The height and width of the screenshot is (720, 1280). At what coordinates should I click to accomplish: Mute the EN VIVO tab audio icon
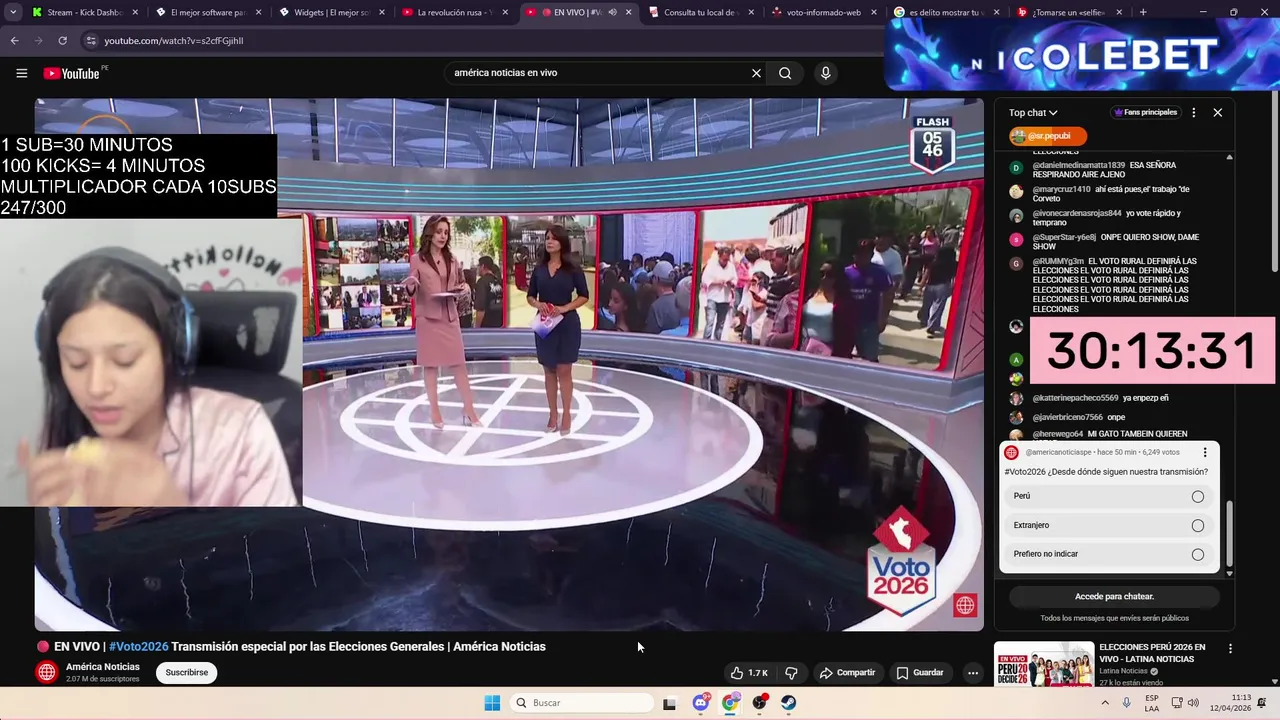pos(612,12)
